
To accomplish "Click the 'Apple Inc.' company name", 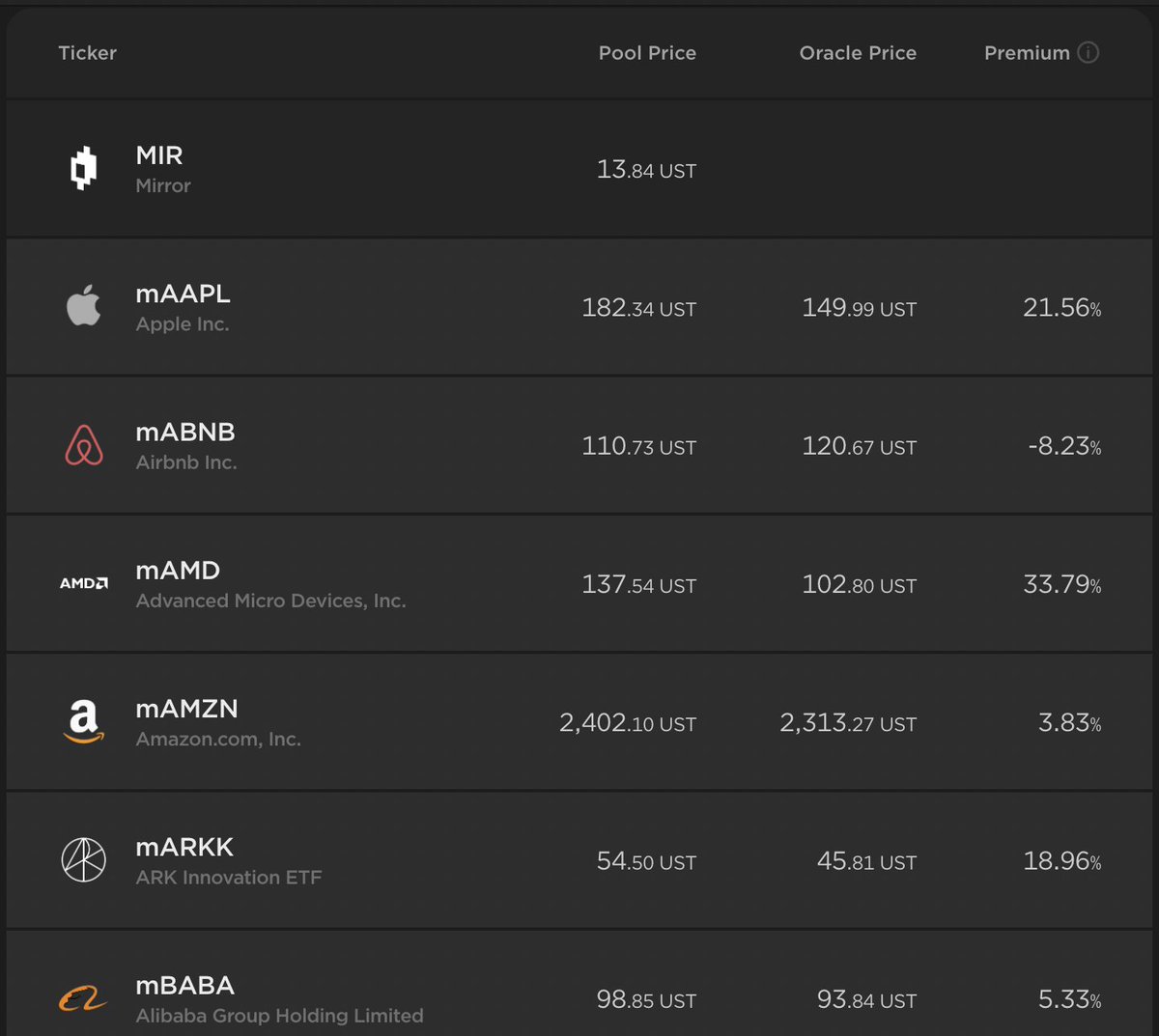I will point(183,324).
